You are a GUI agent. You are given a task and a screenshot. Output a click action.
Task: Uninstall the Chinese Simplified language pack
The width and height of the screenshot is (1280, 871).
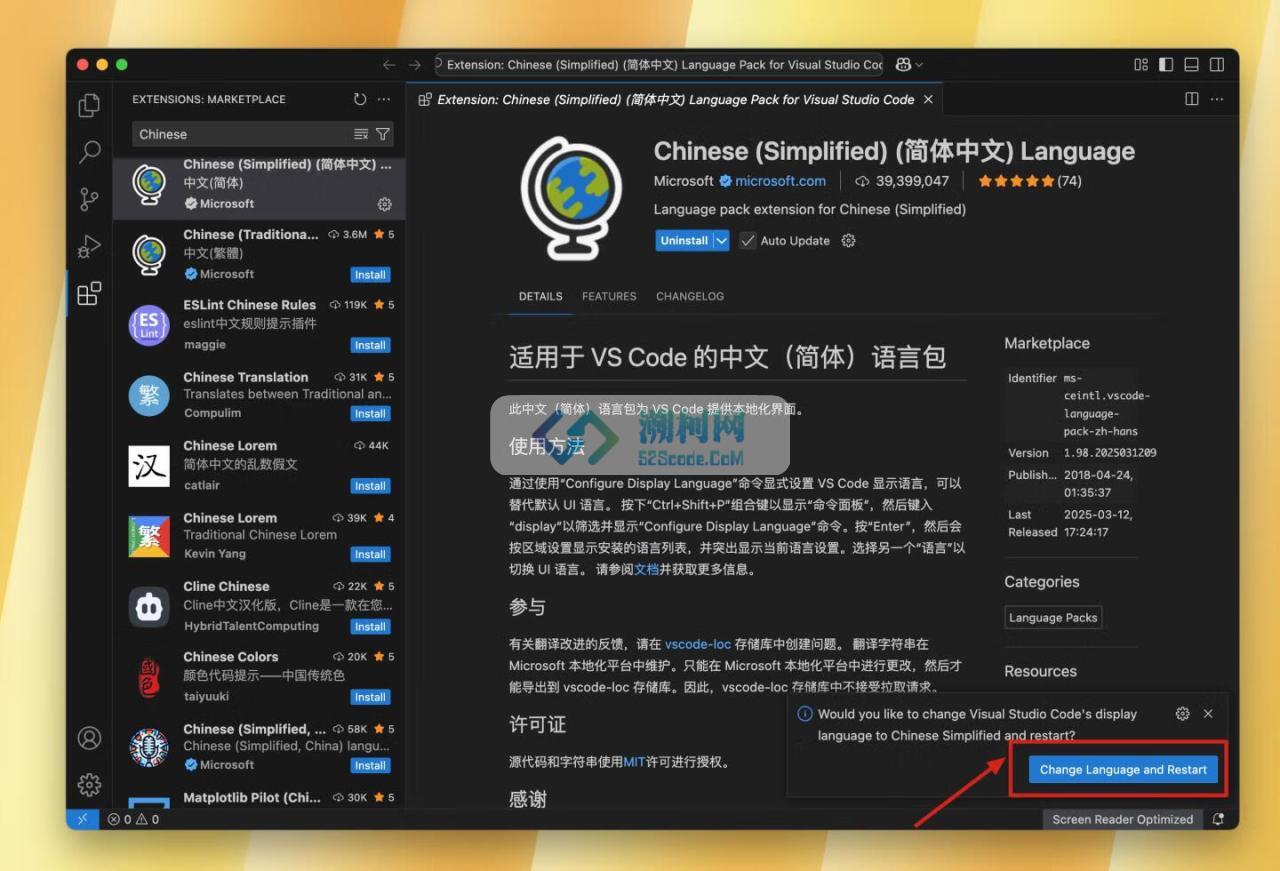pos(684,241)
